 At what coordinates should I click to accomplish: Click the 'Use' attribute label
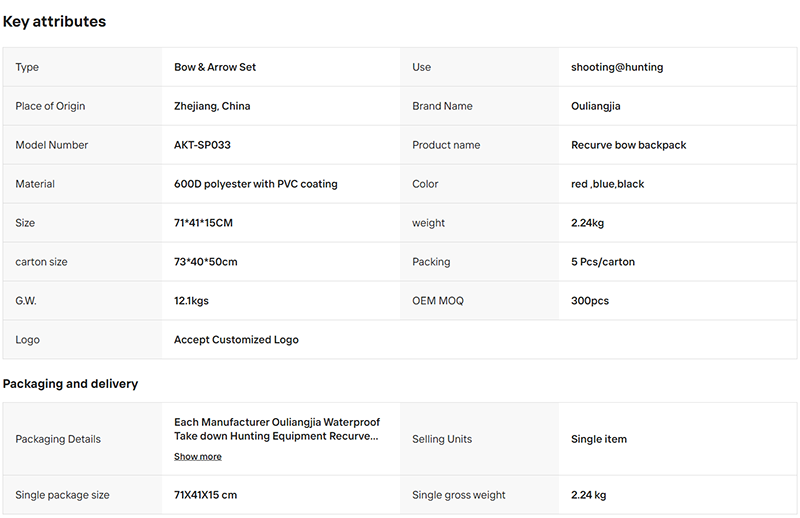point(421,67)
